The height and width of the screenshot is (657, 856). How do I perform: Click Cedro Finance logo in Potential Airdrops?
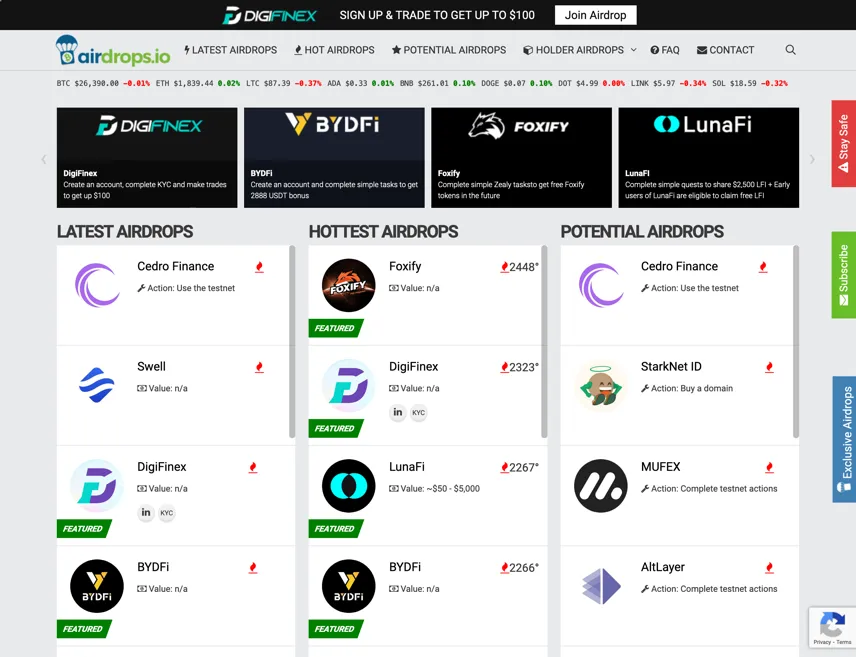[601, 285]
